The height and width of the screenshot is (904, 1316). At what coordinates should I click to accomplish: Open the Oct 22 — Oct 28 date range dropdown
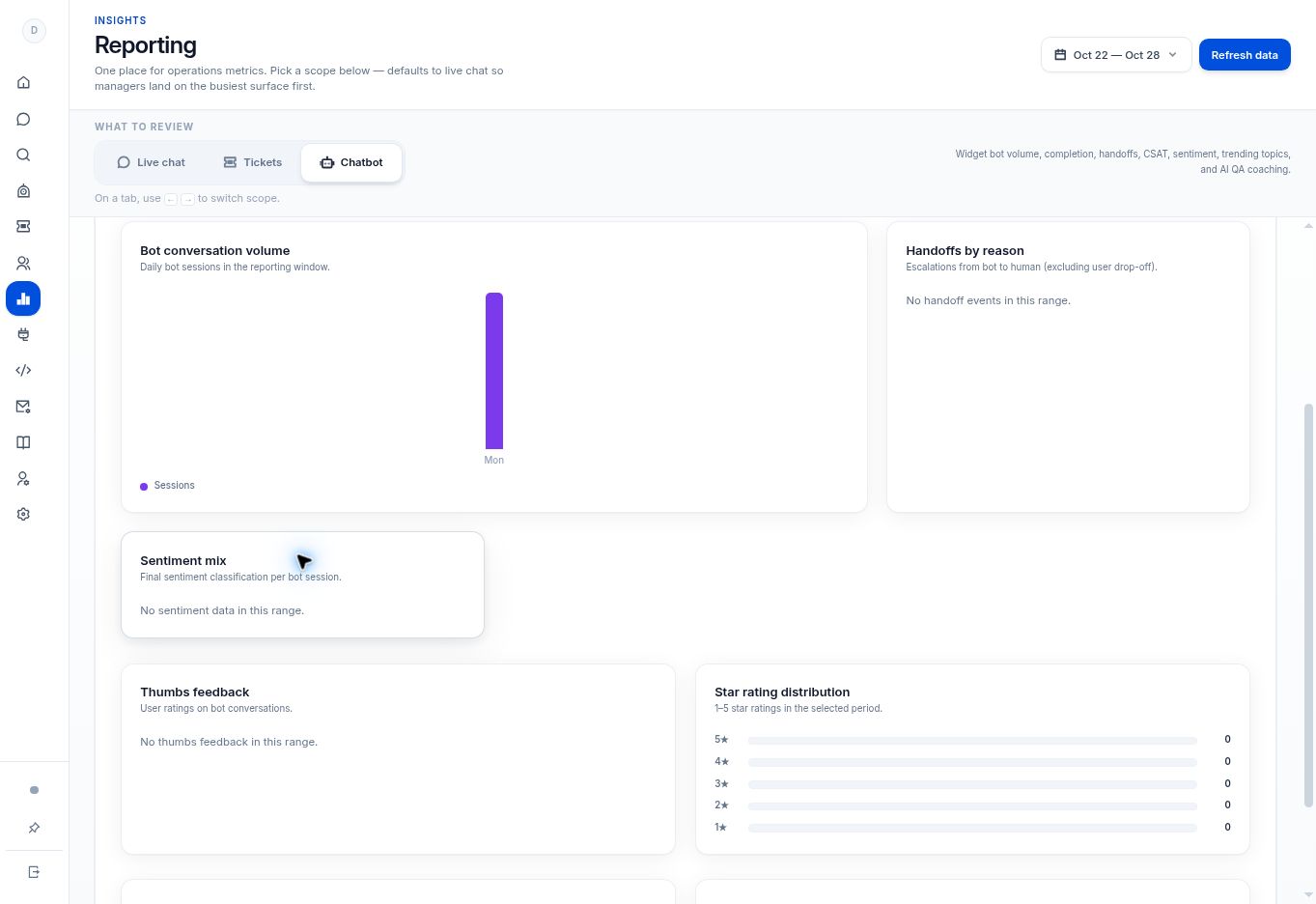tap(1116, 55)
